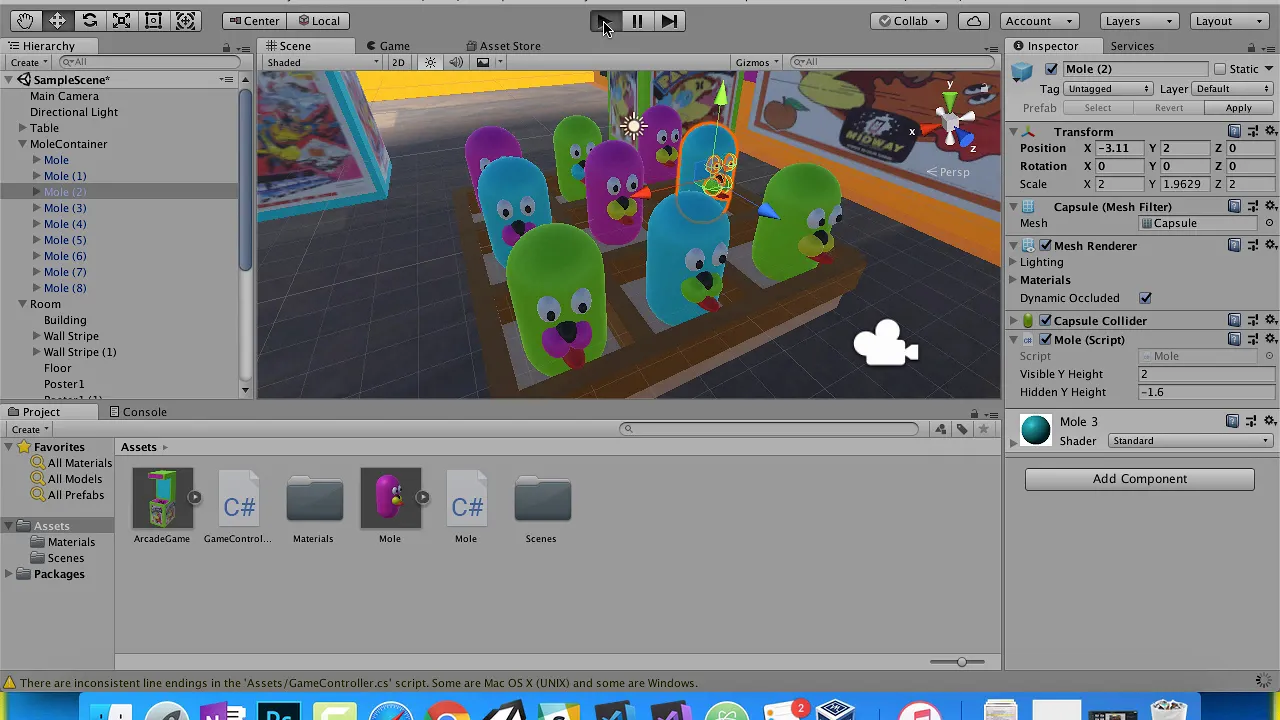Toggle scene audio speaker icon

456,62
